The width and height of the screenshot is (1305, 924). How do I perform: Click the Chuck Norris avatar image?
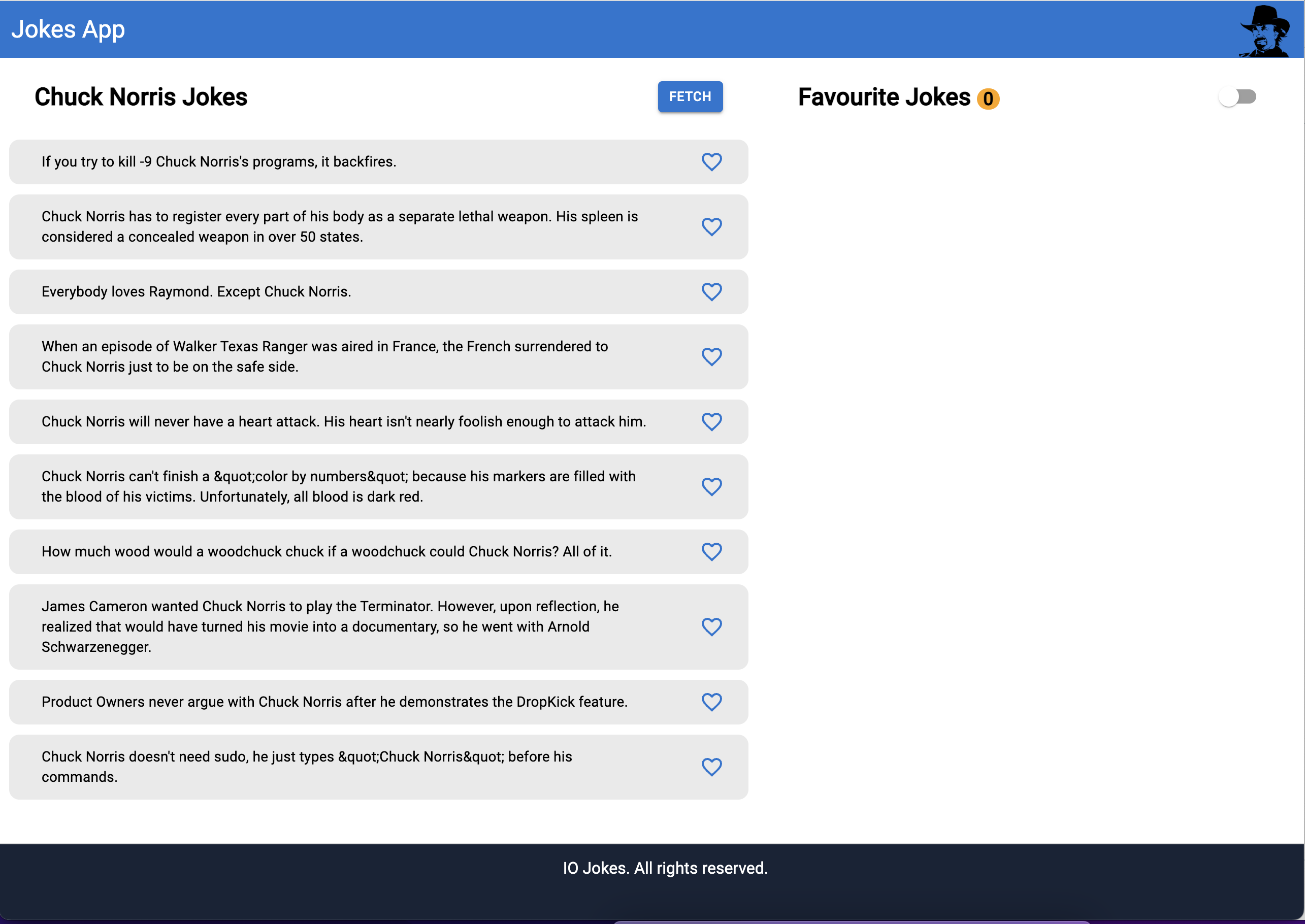[x=1265, y=31]
